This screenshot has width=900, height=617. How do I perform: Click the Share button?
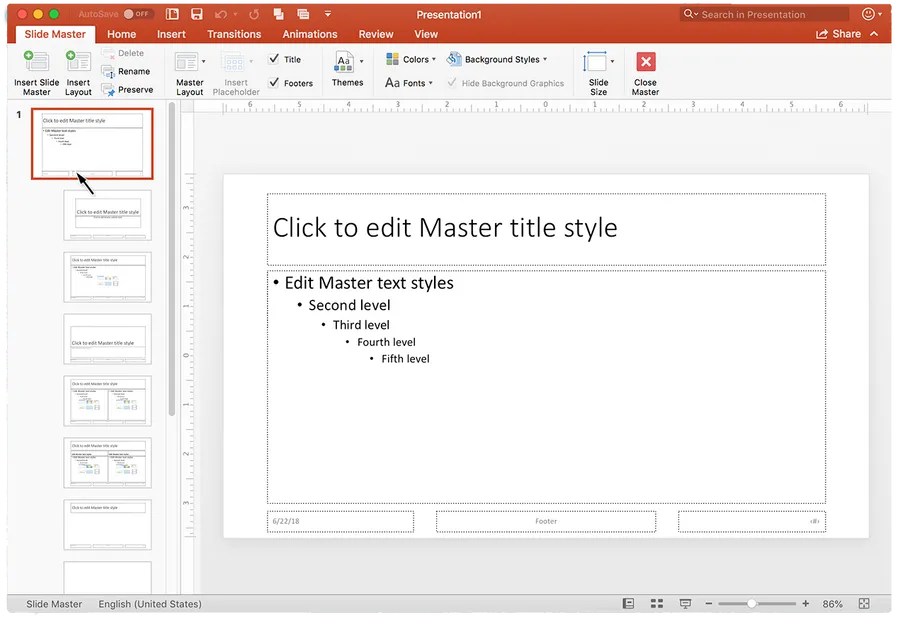click(x=839, y=34)
